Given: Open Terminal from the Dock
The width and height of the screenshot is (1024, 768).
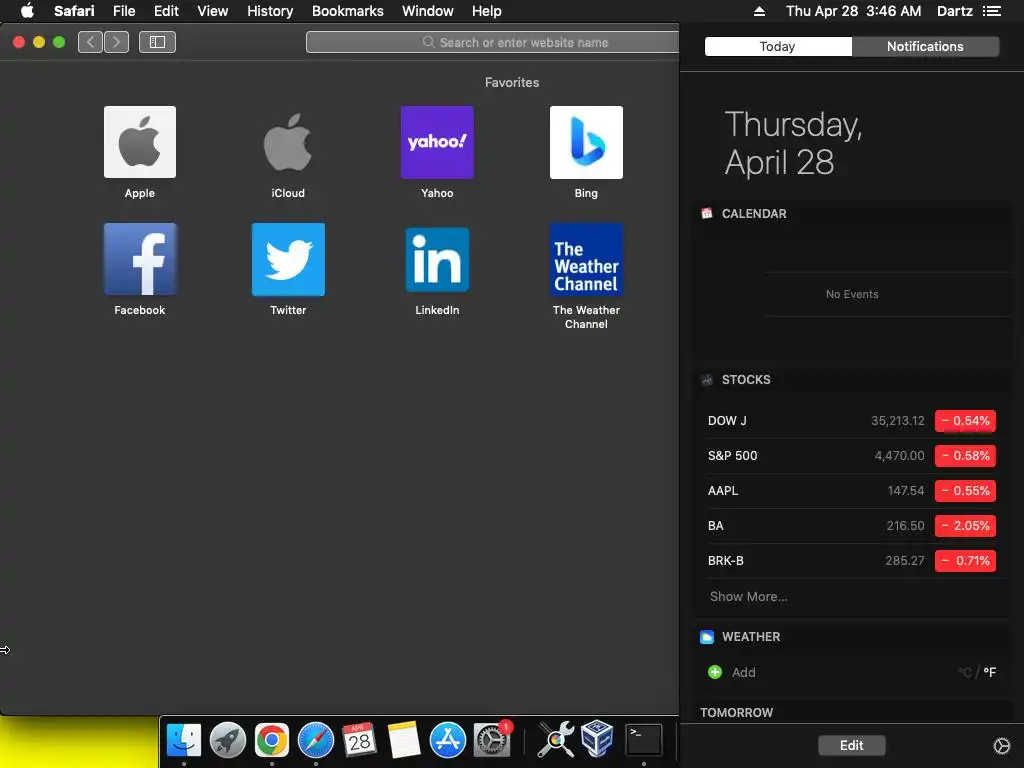Looking at the screenshot, I should [x=644, y=740].
